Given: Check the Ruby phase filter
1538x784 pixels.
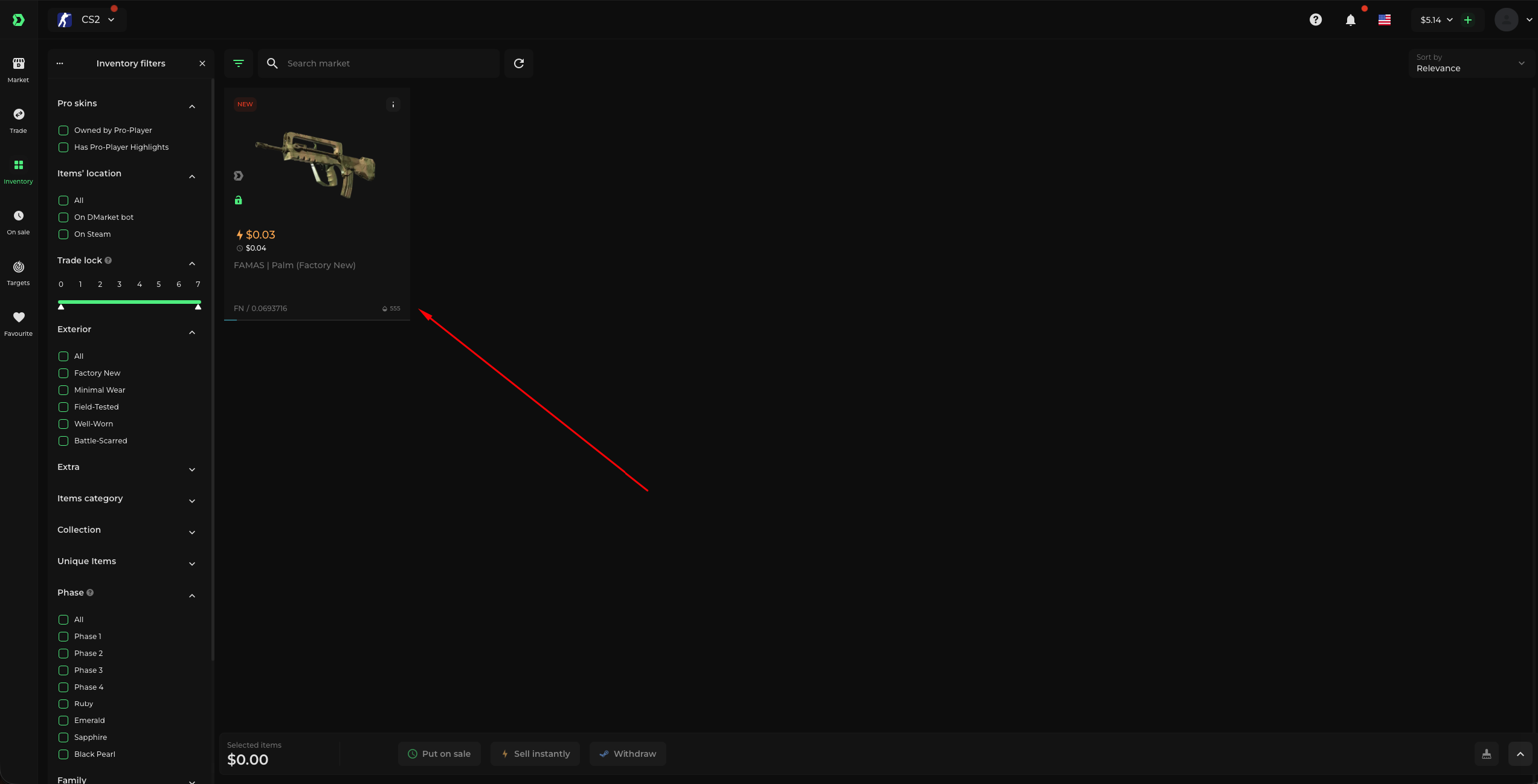Looking at the screenshot, I should pos(63,704).
